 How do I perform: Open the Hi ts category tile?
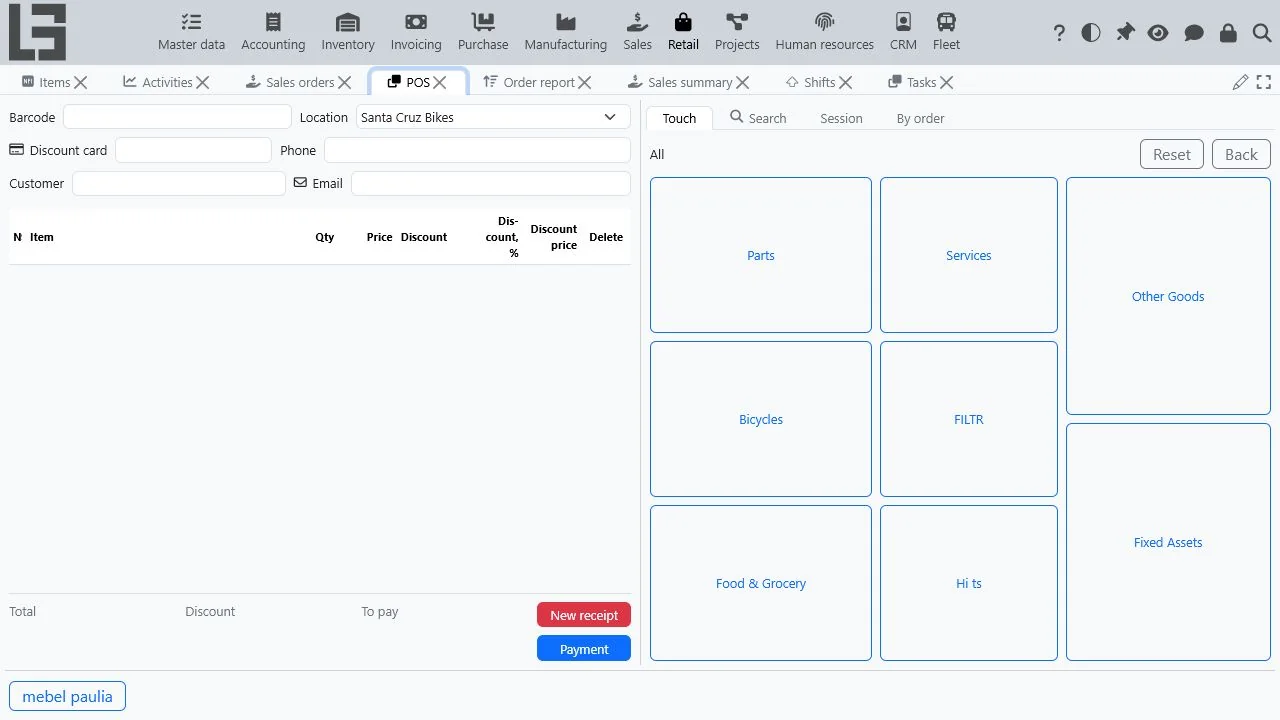tap(969, 583)
